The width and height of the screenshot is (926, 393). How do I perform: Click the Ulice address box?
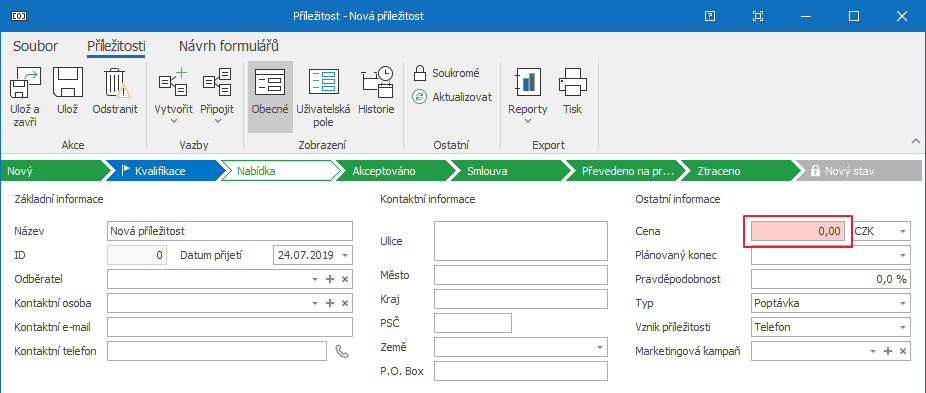520,241
